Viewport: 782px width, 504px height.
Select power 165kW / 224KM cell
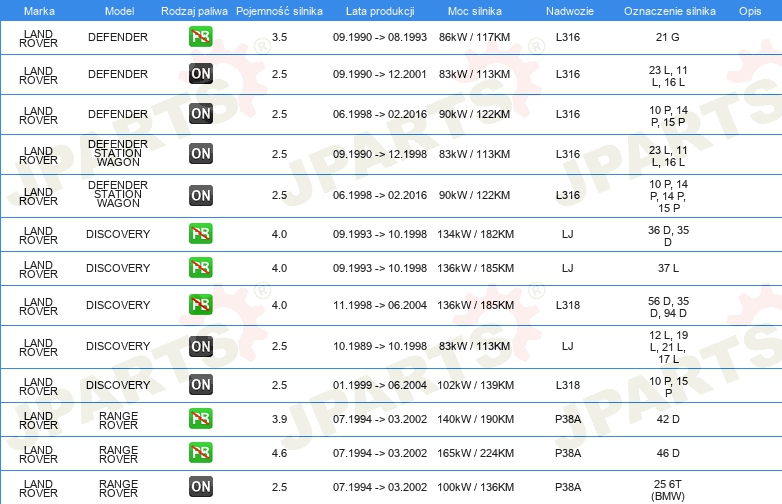click(475, 453)
